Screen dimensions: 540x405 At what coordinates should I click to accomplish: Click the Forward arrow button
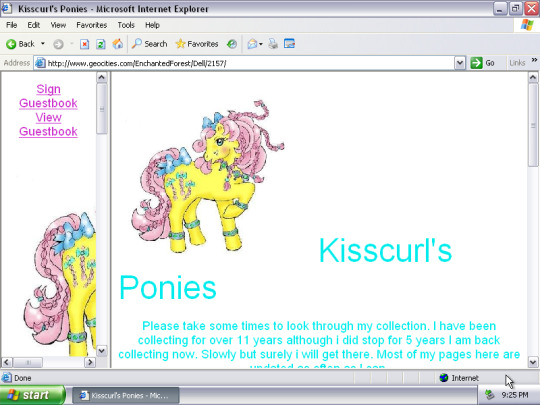[58, 44]
